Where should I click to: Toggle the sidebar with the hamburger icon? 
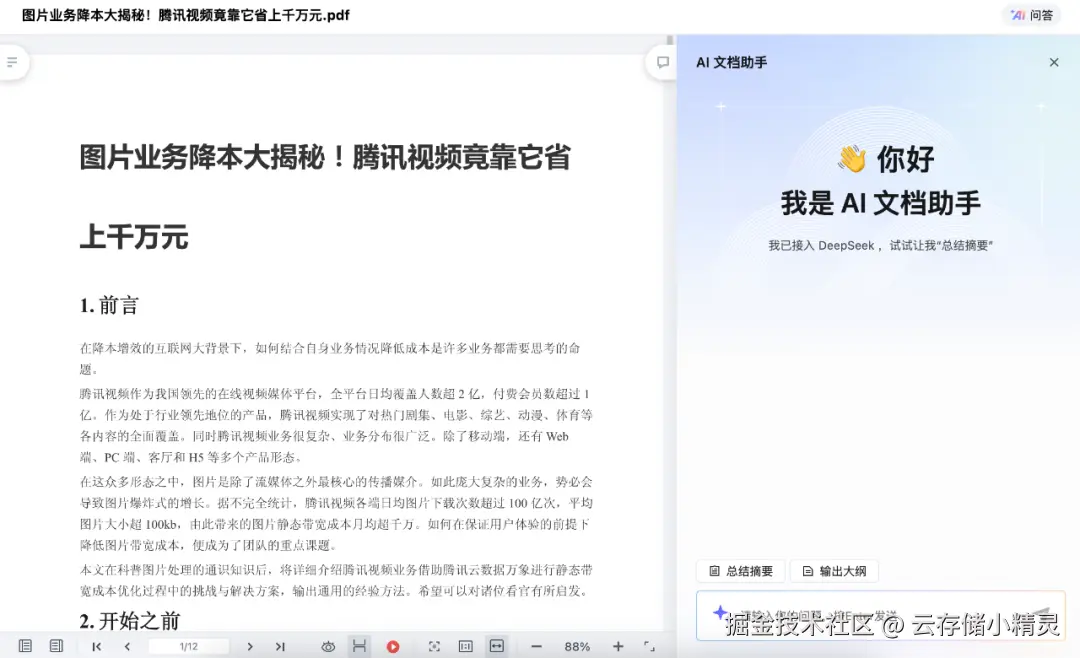tap(14, 61)
